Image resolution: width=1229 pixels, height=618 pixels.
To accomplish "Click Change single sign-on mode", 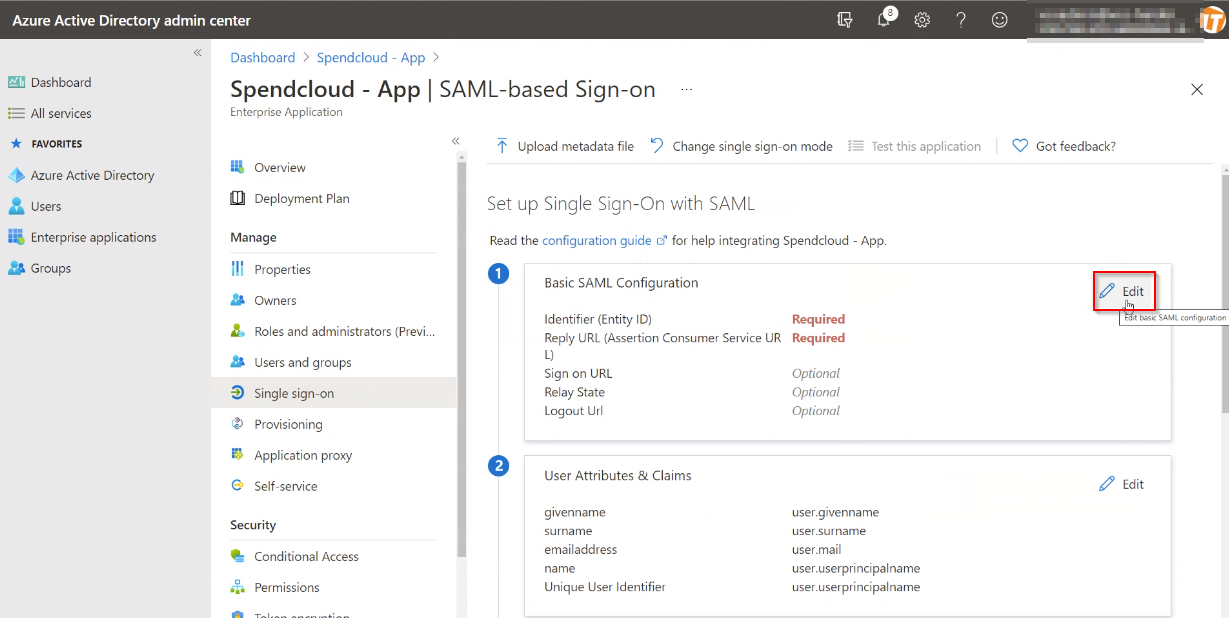I will click(x=741, y=146).
